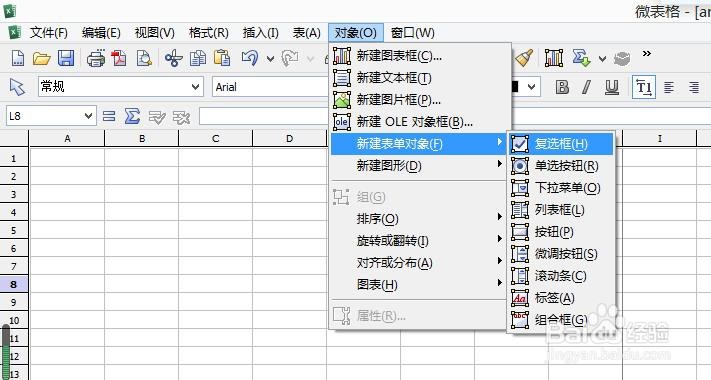The image size is (711, 380).
Task: Toggle Bold formatting
Action: pos(562,87)
